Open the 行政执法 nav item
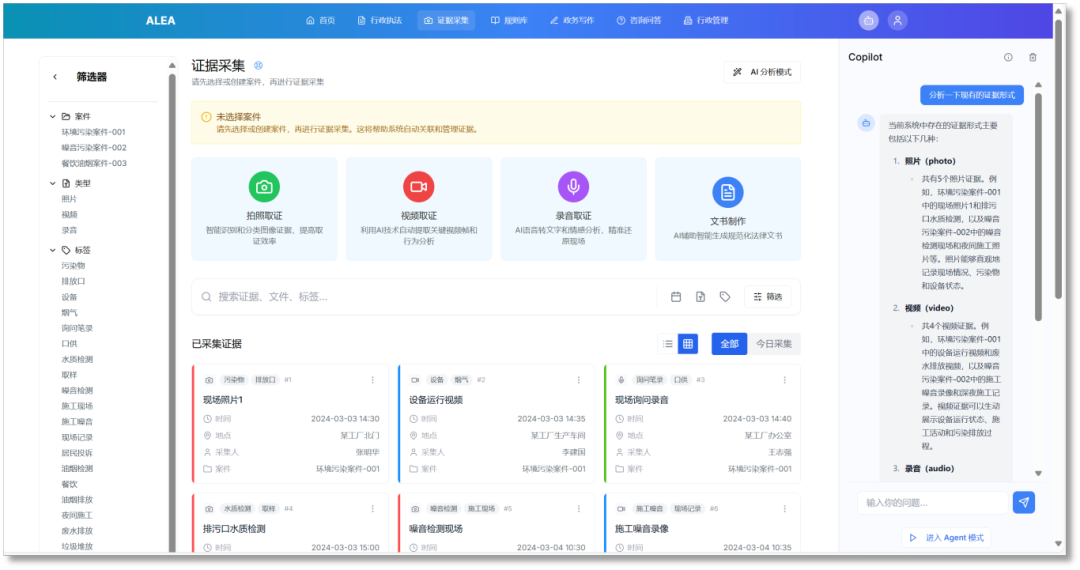The height and width of the screenshot is (570, 1080). [380, 21]
